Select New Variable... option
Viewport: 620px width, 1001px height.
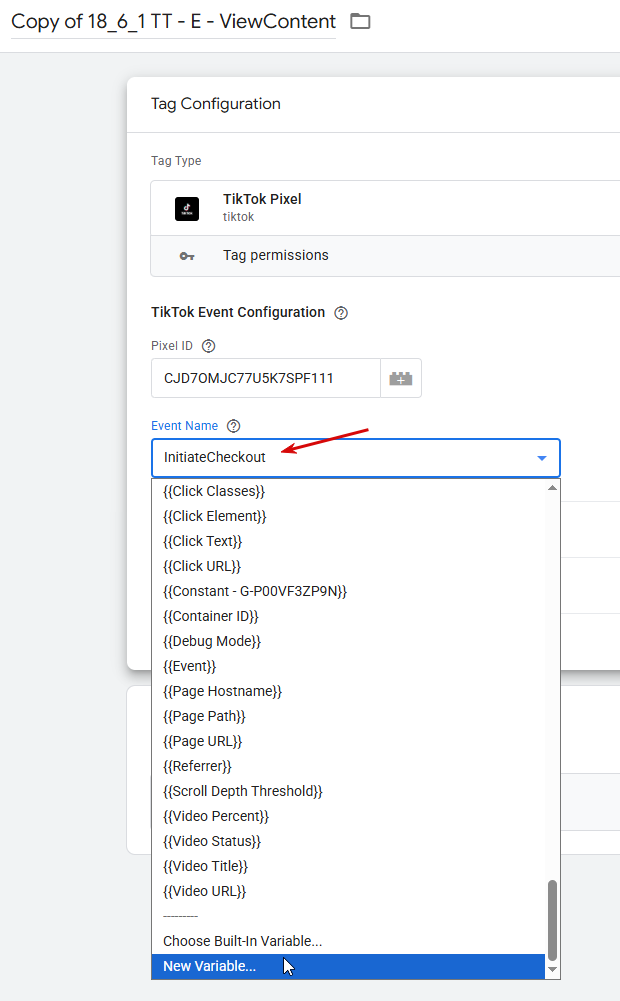point(210,966)
